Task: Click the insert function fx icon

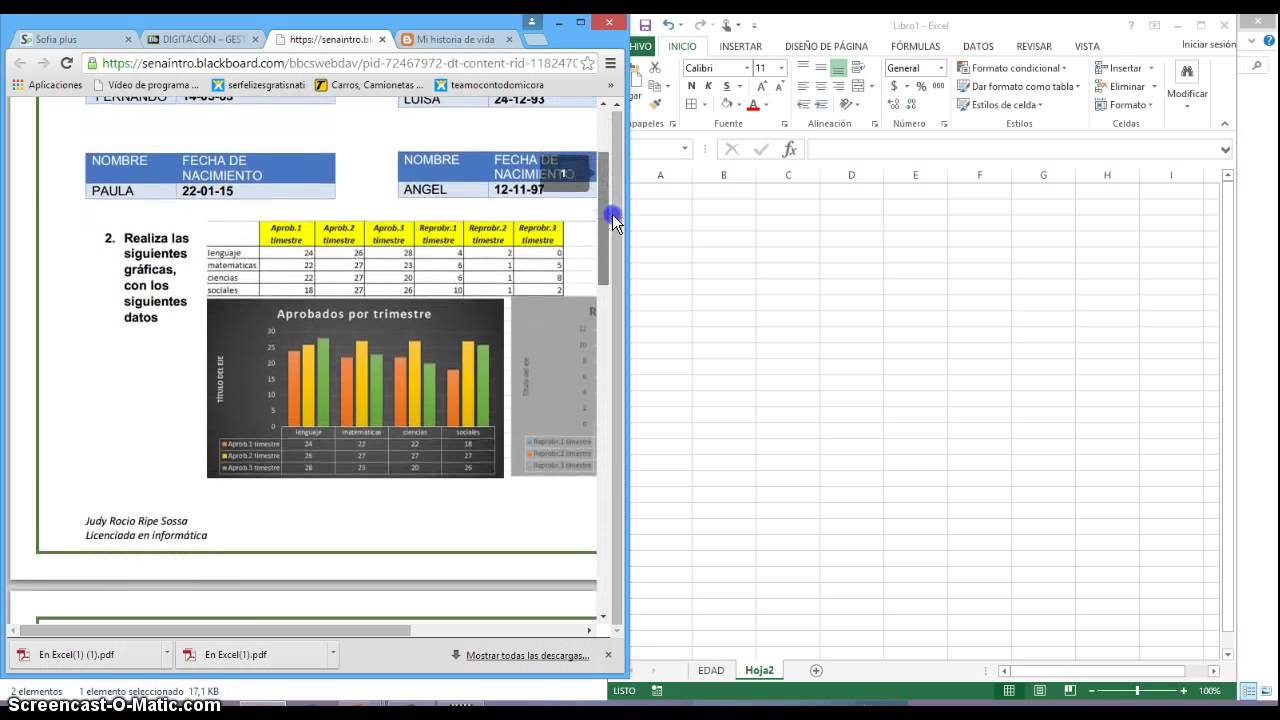Action: point(789,149)
